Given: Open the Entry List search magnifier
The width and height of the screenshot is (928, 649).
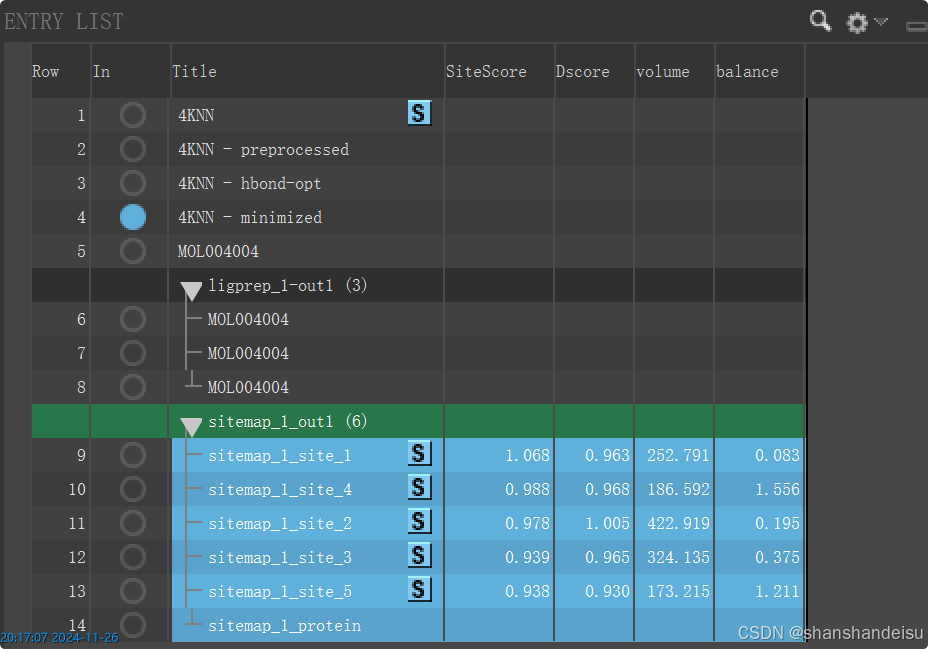Looking at the screenshot, I should pyautogui.click(x=820, y=21).
